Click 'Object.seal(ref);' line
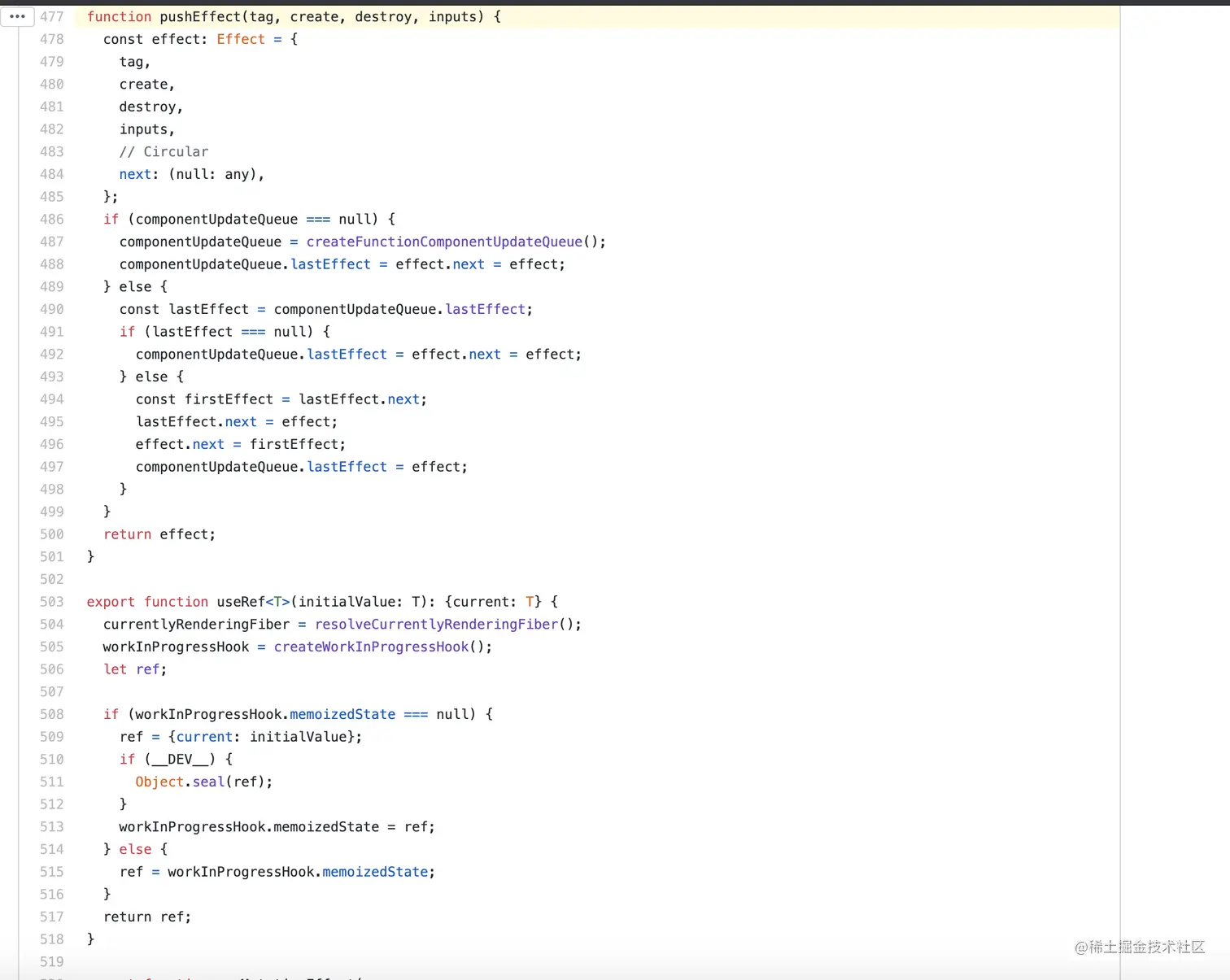The width and height of the screenshot is (1230, 980). [204, 782]
